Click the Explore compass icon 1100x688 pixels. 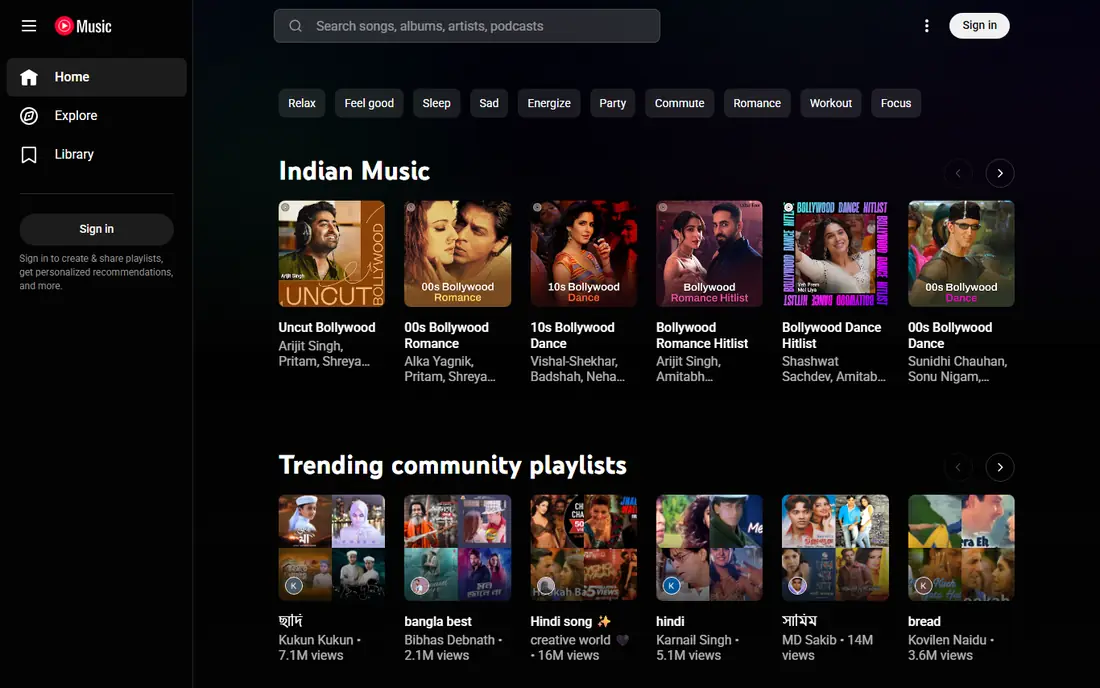point(29,116)
